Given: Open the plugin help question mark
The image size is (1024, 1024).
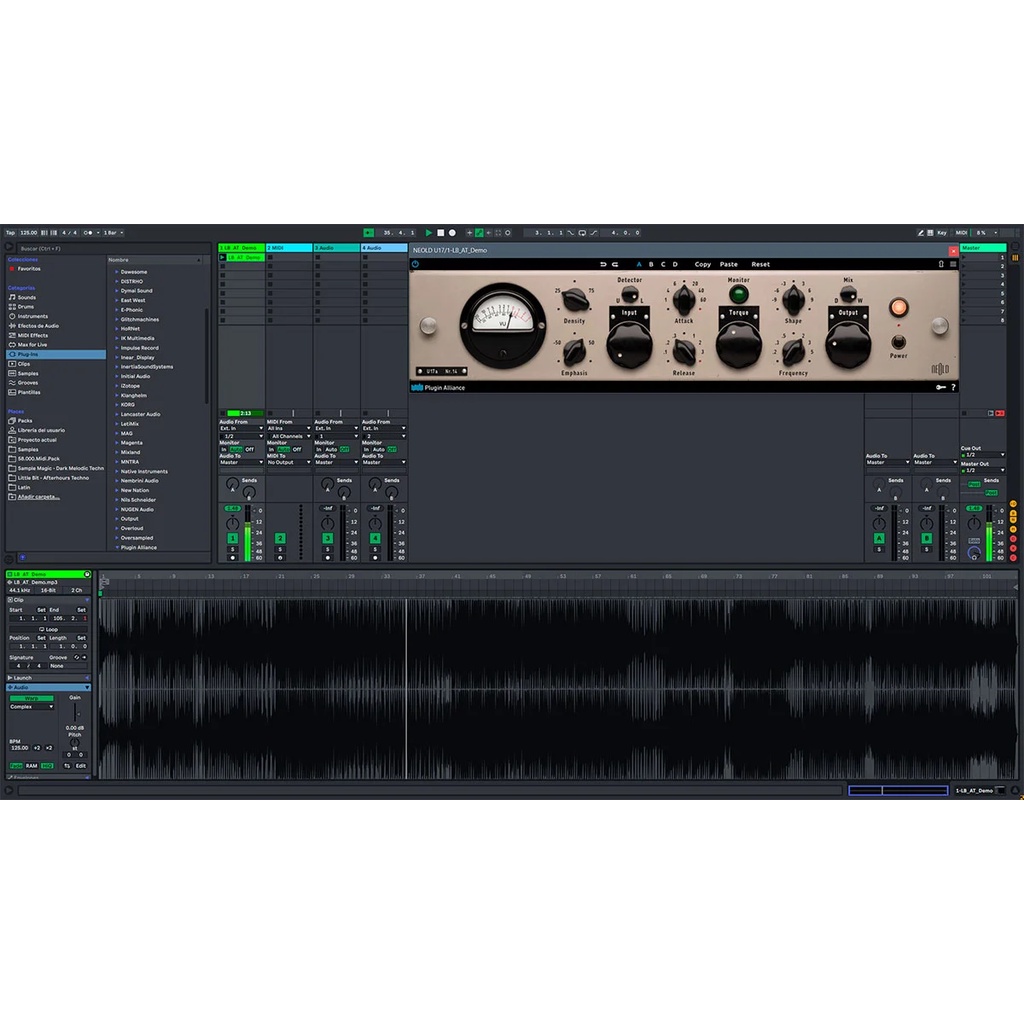Looking at the screenshot, I should tap(953, 387).
